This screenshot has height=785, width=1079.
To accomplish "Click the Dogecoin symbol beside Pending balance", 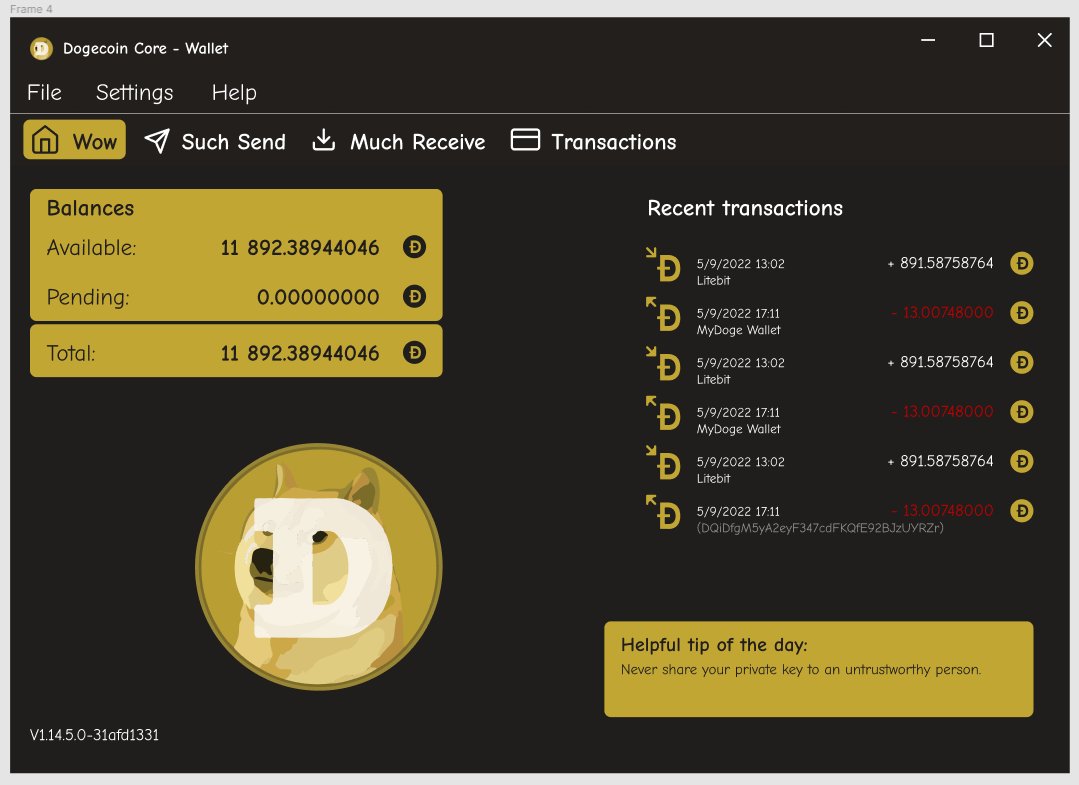I will tap(414, 297).
